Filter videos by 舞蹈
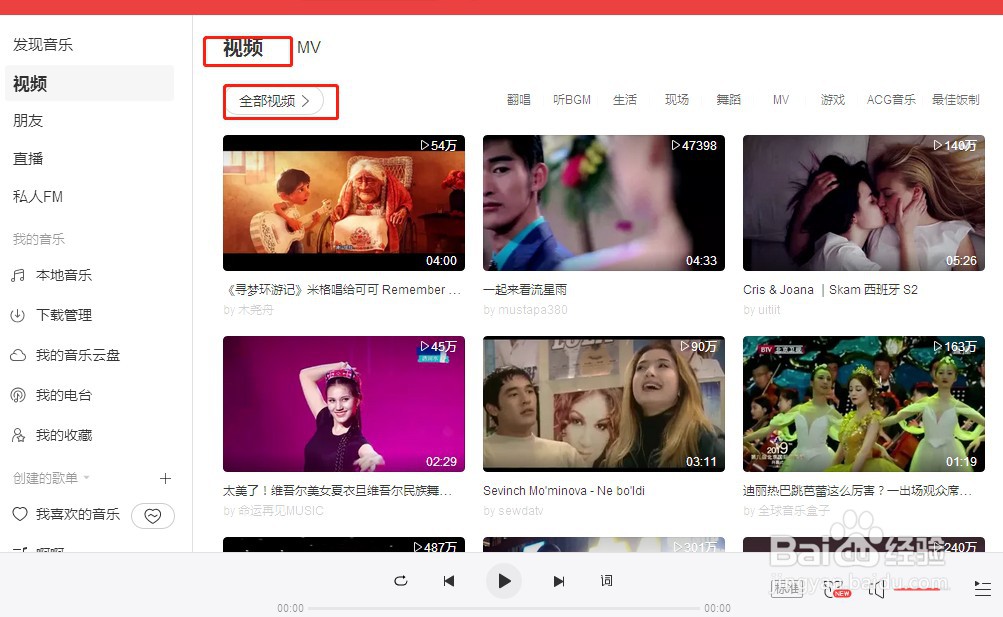Screen dimensions: 1003x617 (x=729, y=100)
